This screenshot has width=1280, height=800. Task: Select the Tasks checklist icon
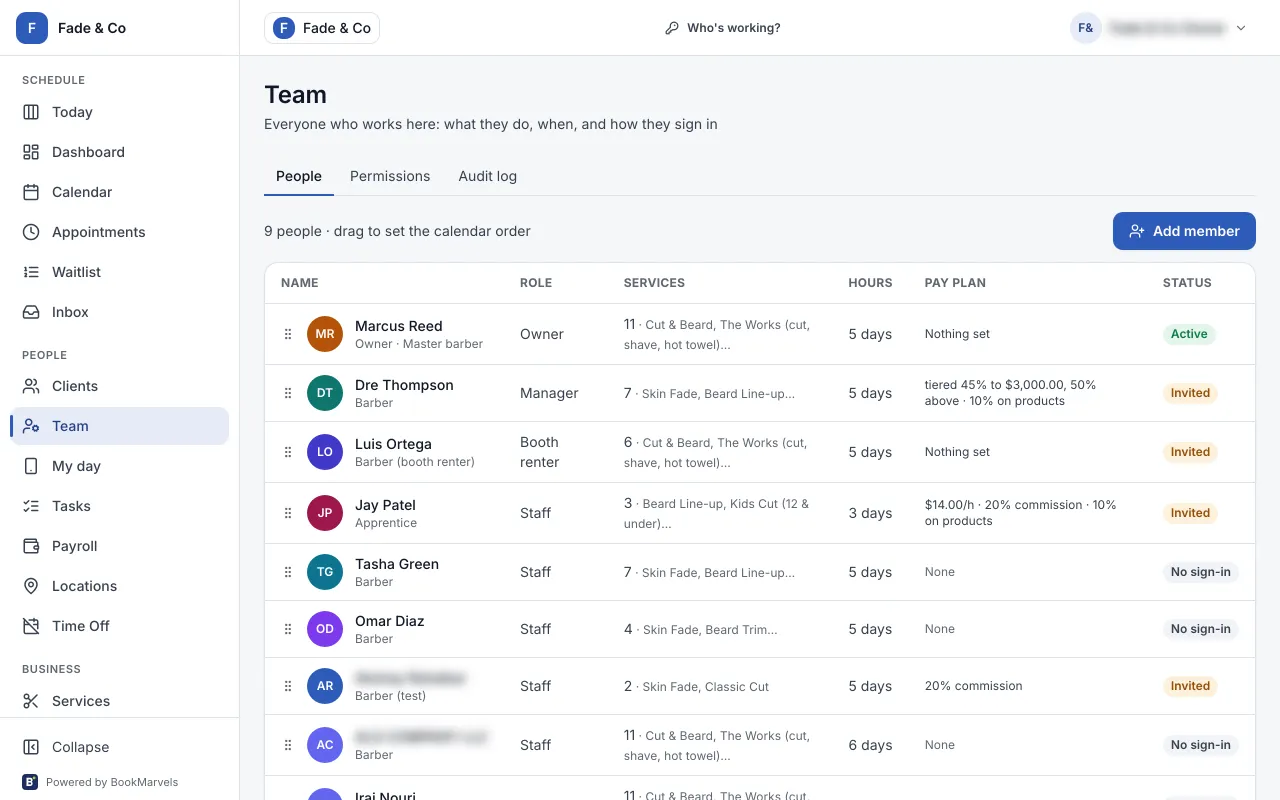31,506
